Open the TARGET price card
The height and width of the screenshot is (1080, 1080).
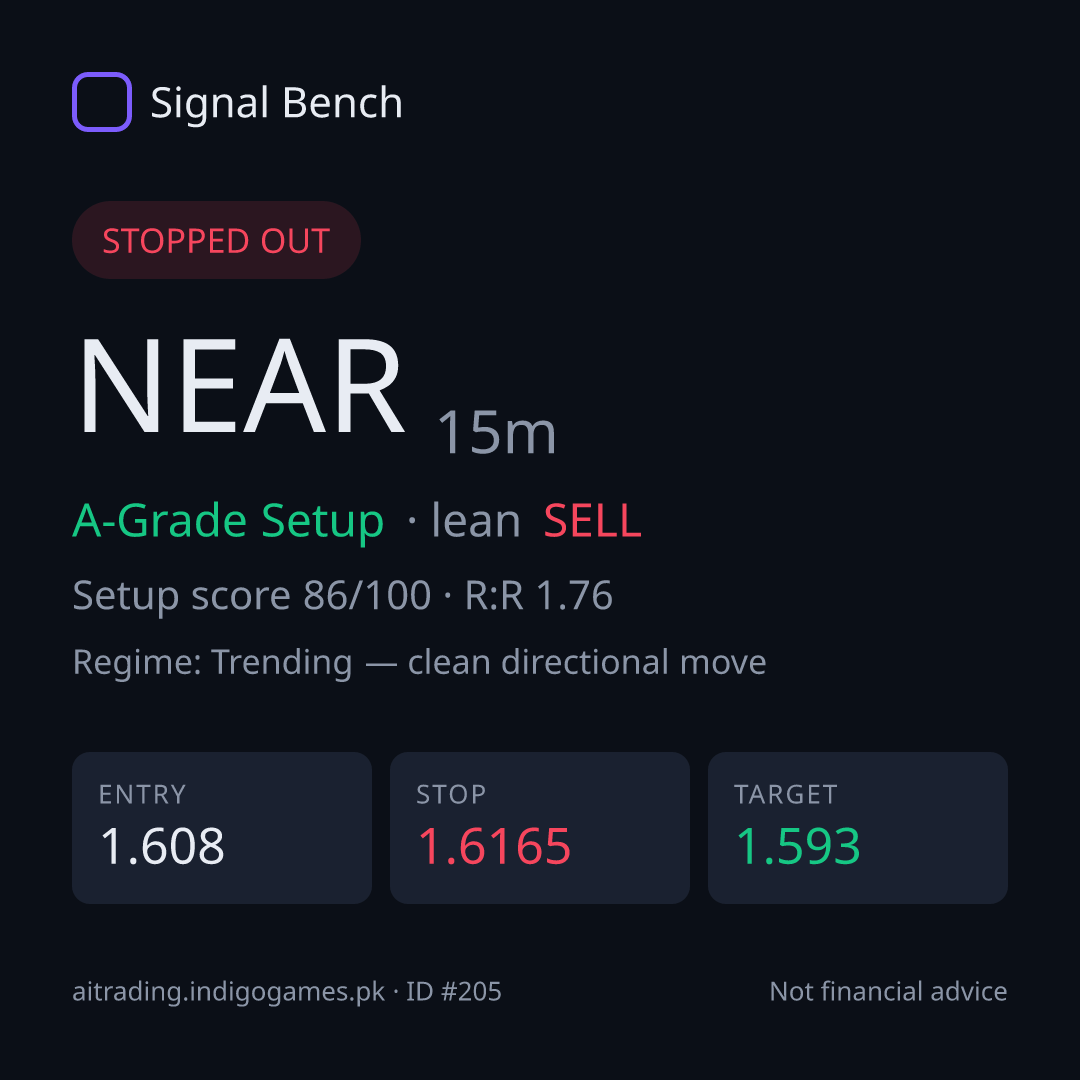pyautogui.click(x=858, y=828)
